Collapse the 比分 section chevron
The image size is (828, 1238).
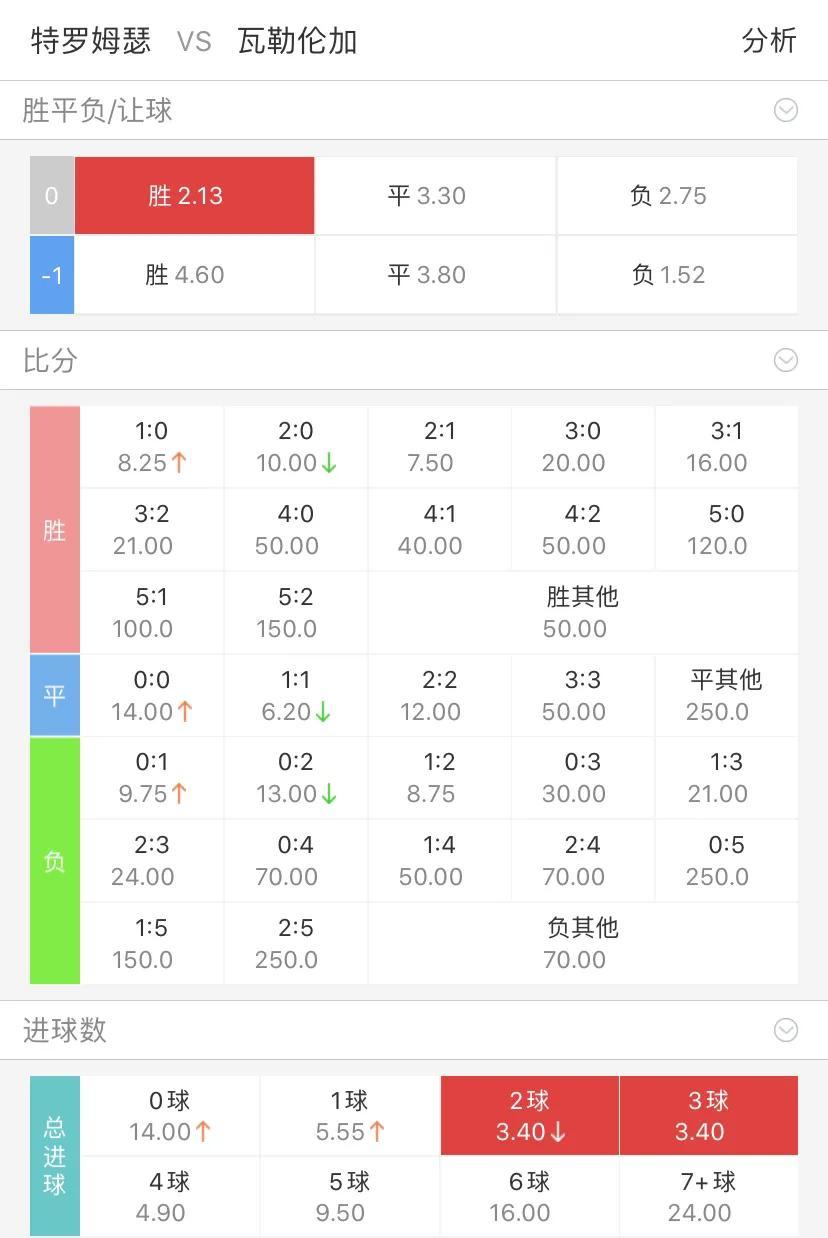[x=786, y=360]
